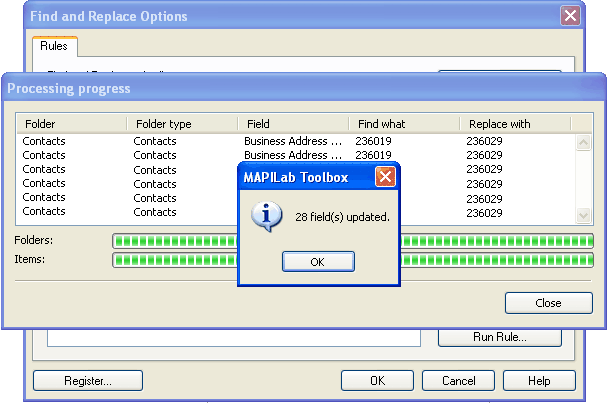Click the information icon in the message box
This screenshot has height=403, width=608.
coord(266,216)
